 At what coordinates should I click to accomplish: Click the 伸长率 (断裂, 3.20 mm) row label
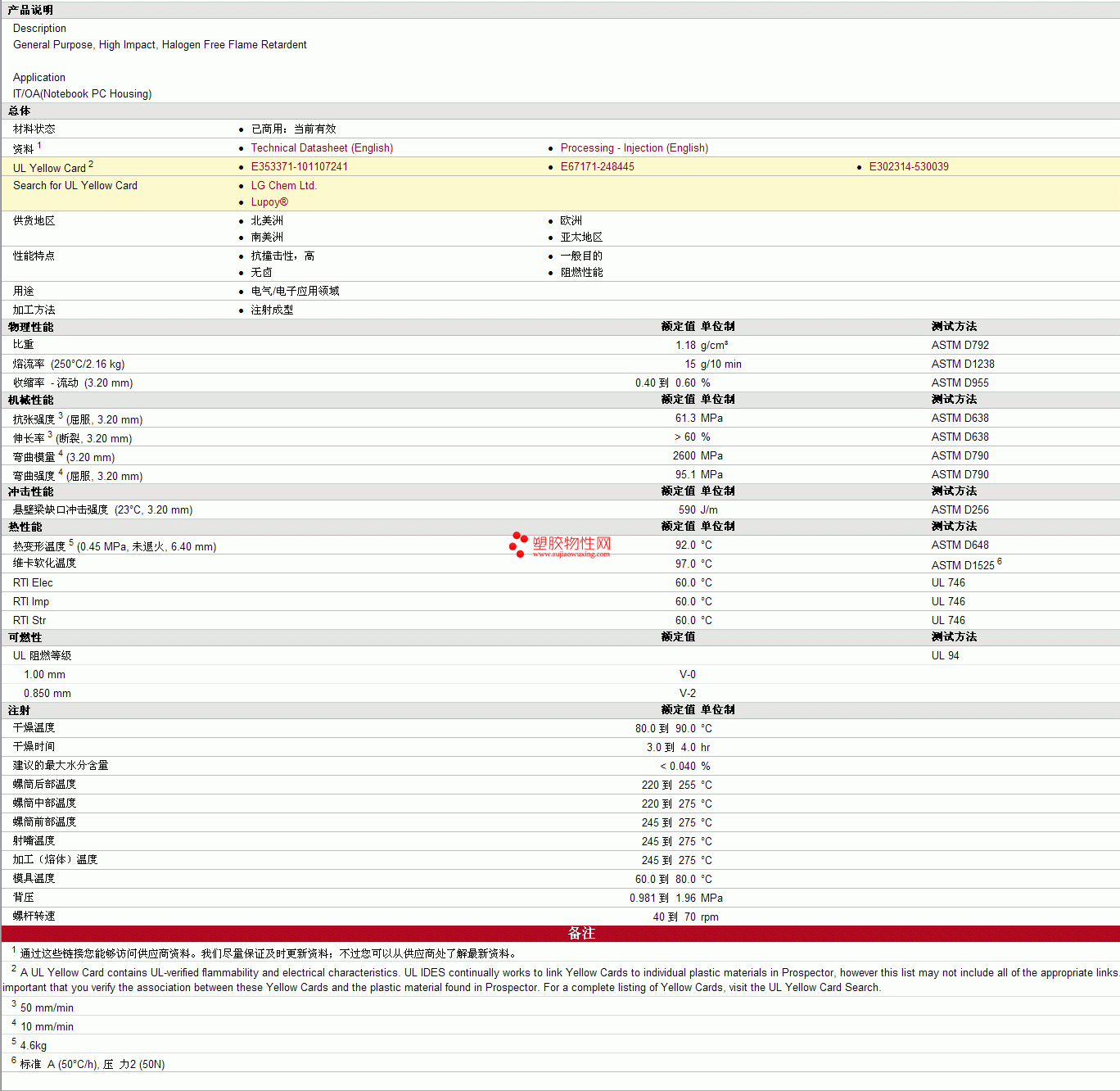pos(72,438)
